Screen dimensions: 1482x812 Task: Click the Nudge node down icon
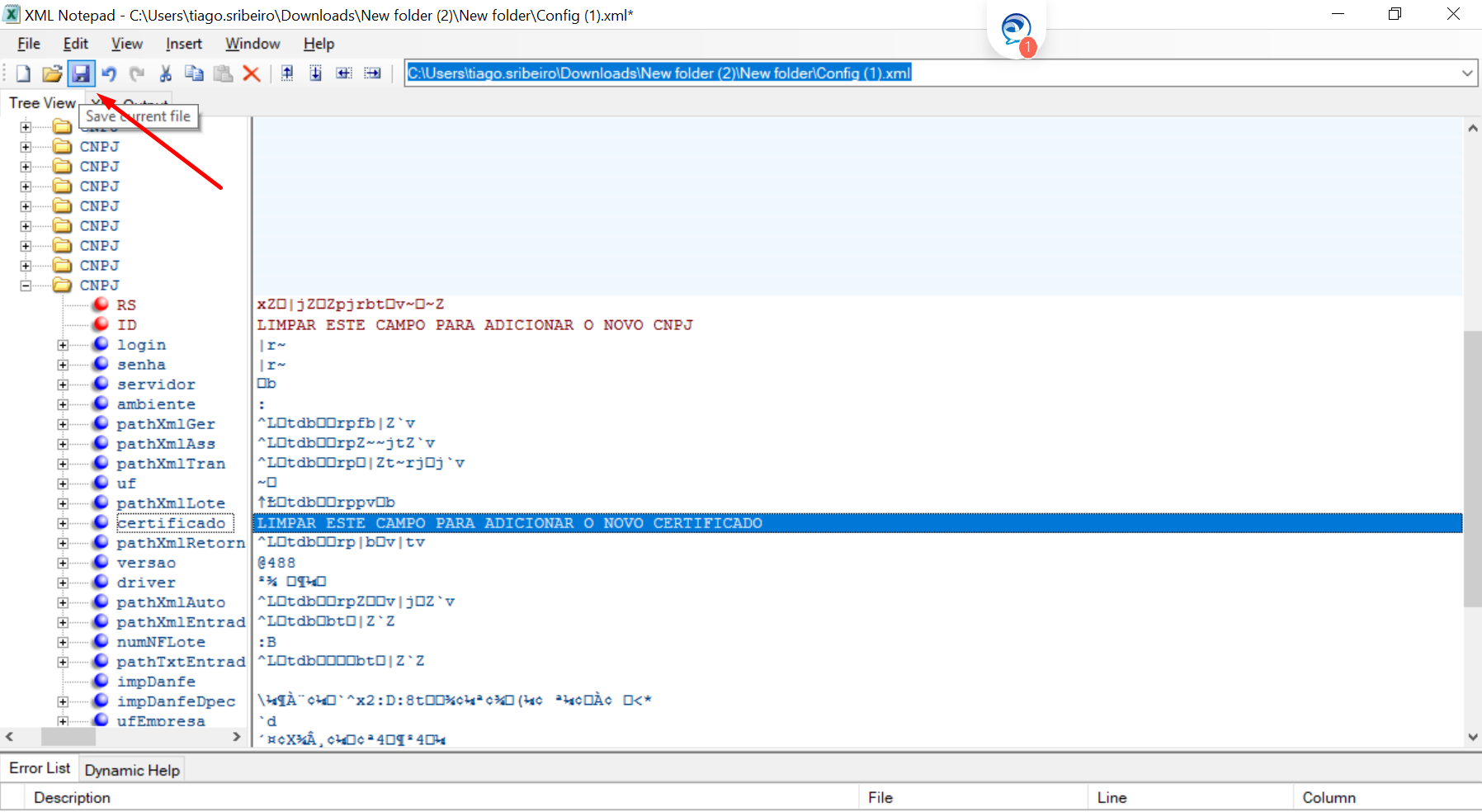click(316, 73)
